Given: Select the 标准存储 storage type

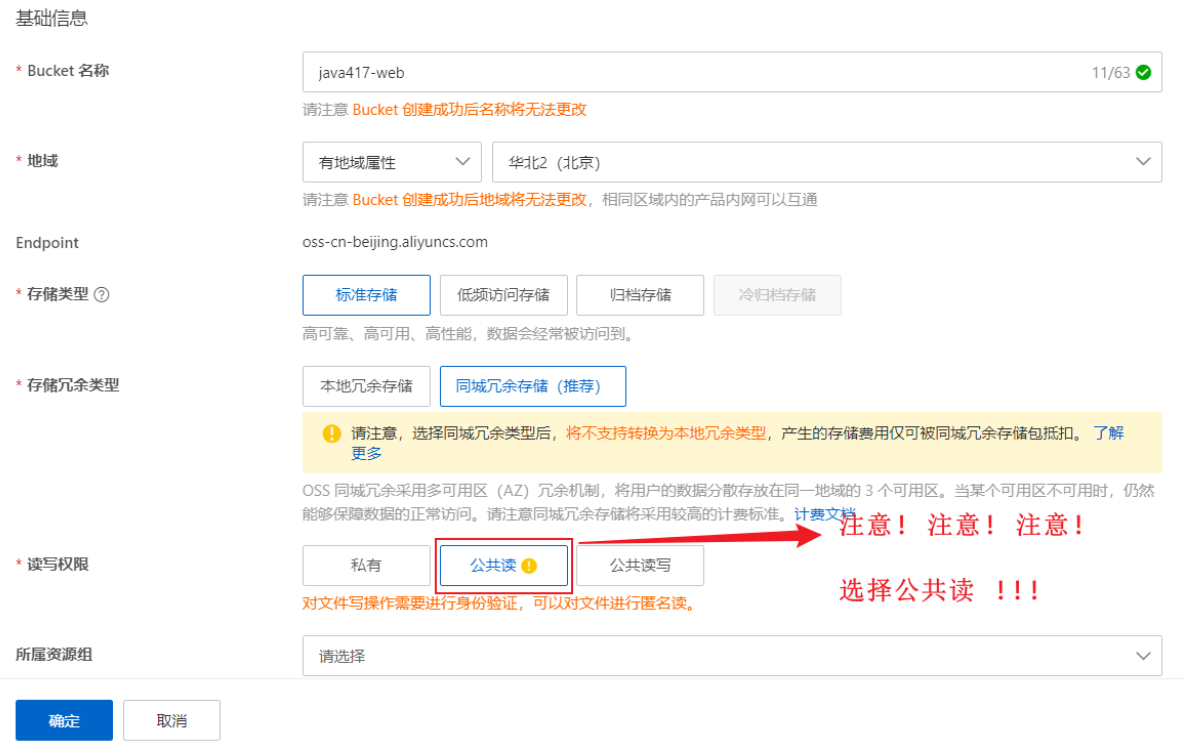Looking at the screenshot, I should (x=366, y=294).
